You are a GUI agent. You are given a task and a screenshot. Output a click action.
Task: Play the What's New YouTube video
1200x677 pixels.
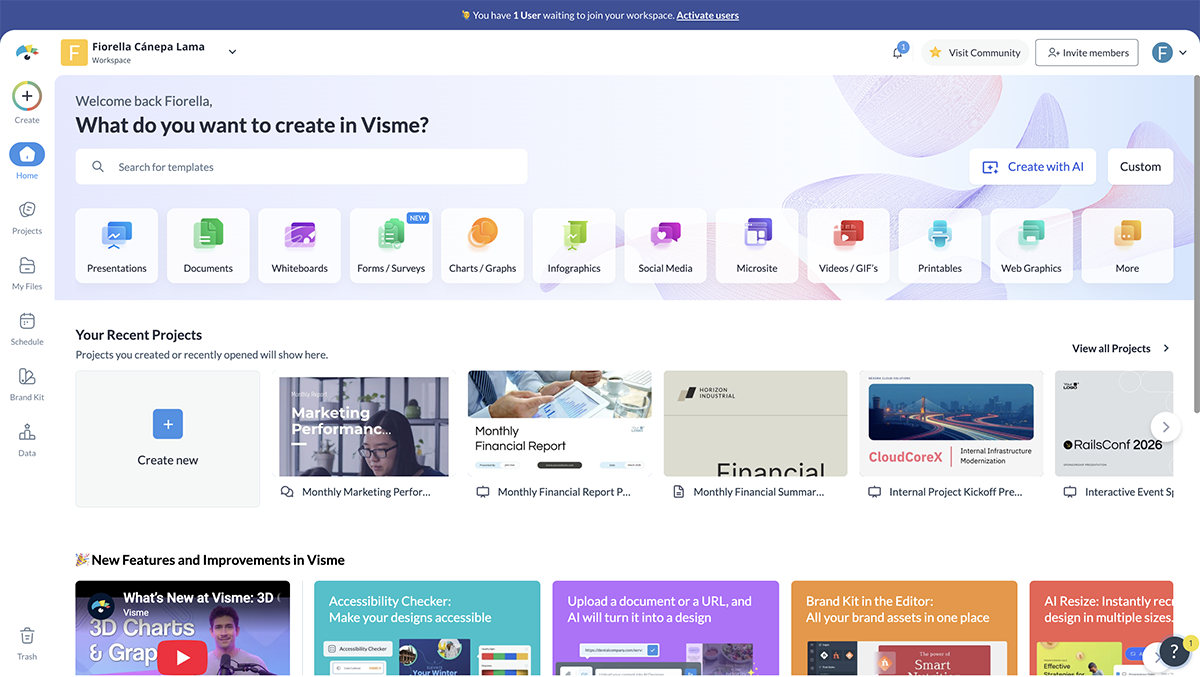click(182, 657)
